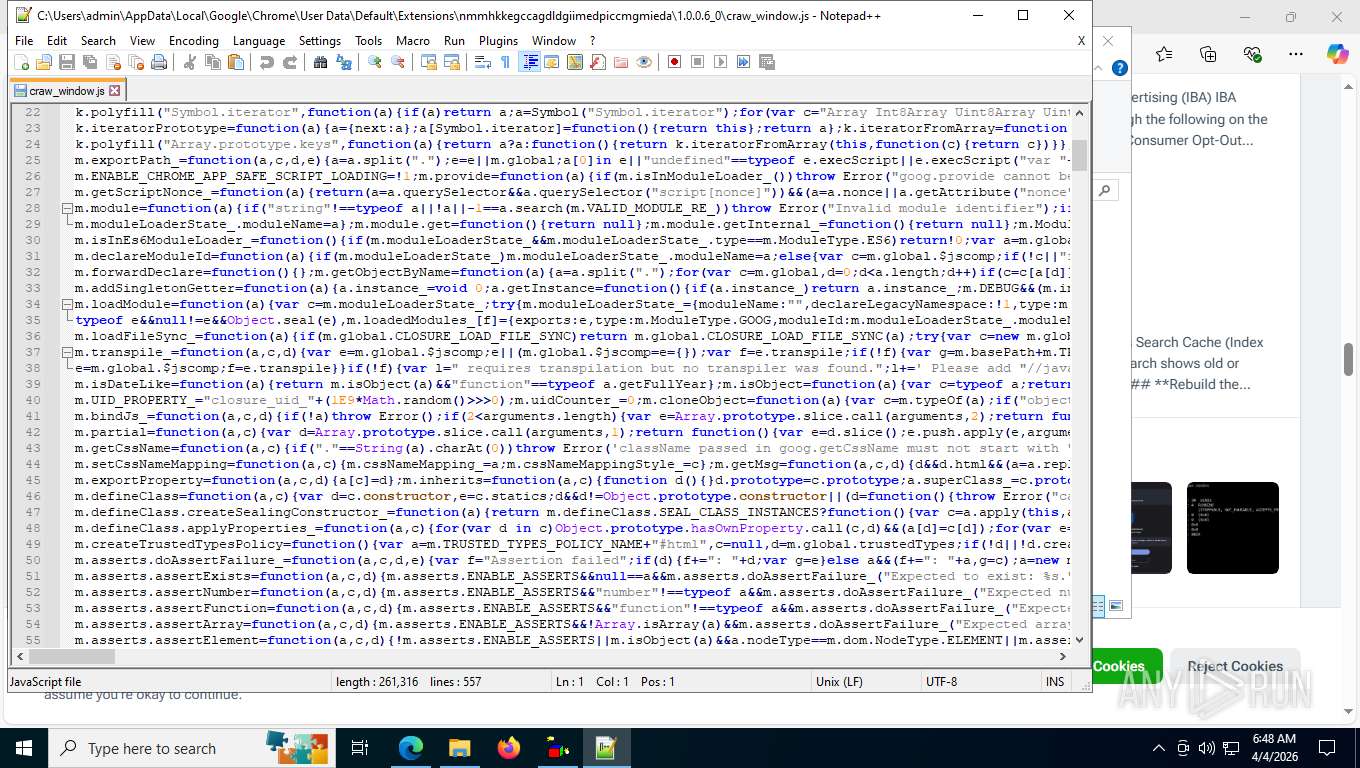Save the file using the Save icon
This screenshot has height=768, width=1360.
coord(67,62)
